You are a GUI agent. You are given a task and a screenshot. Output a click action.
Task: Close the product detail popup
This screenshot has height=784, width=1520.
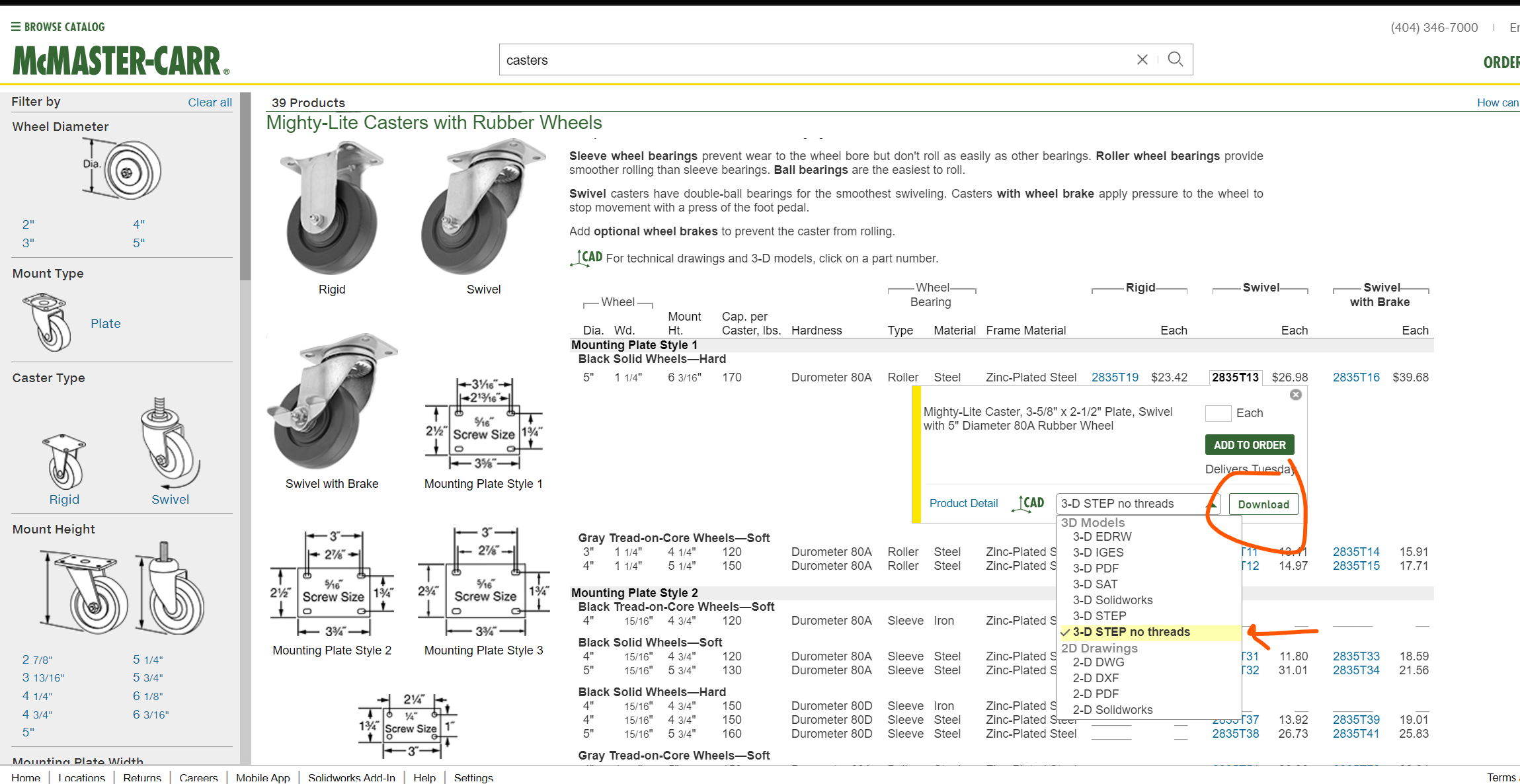point(1295,395)
